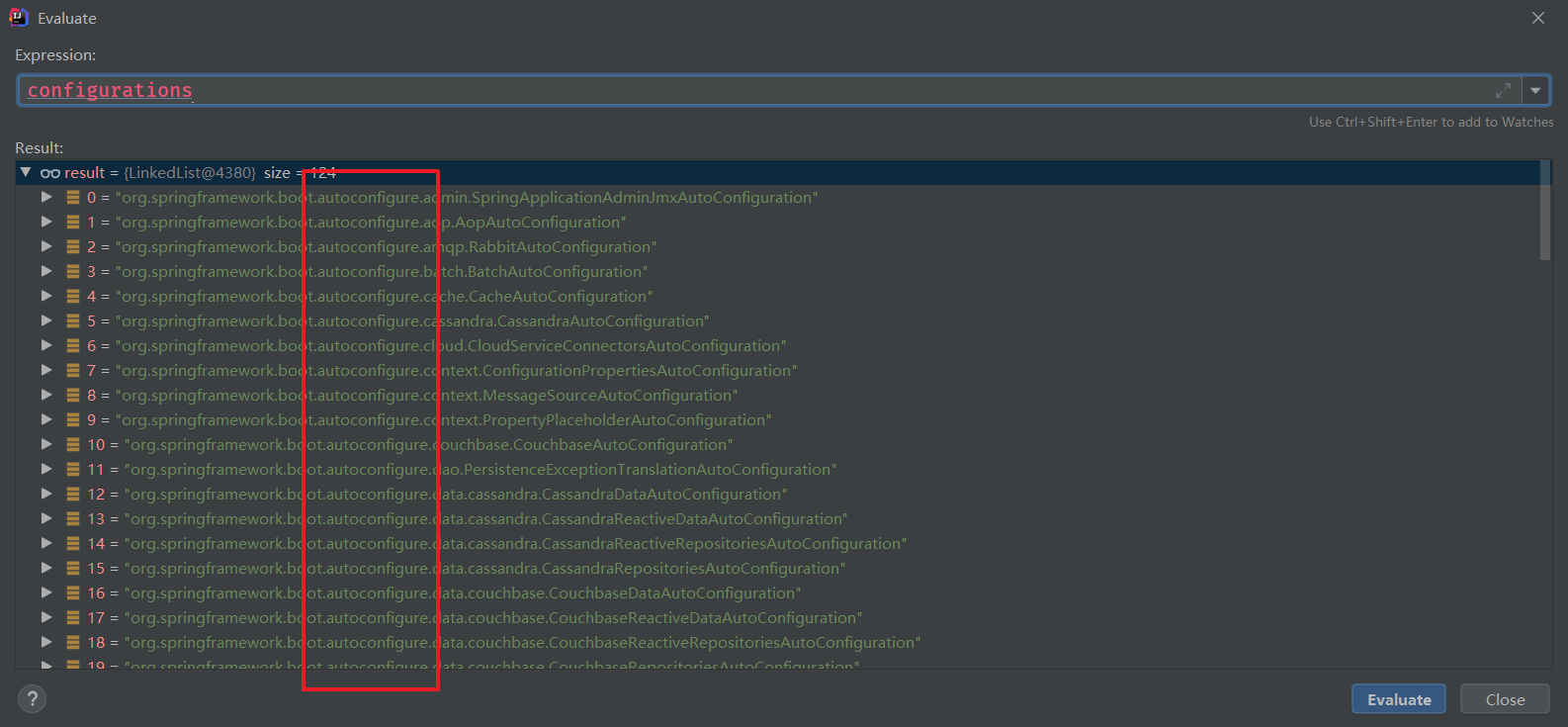The height and width of the screenshot is (727, 1568).
Task: Click the field icon of element 15
Action: click(73, 569)
